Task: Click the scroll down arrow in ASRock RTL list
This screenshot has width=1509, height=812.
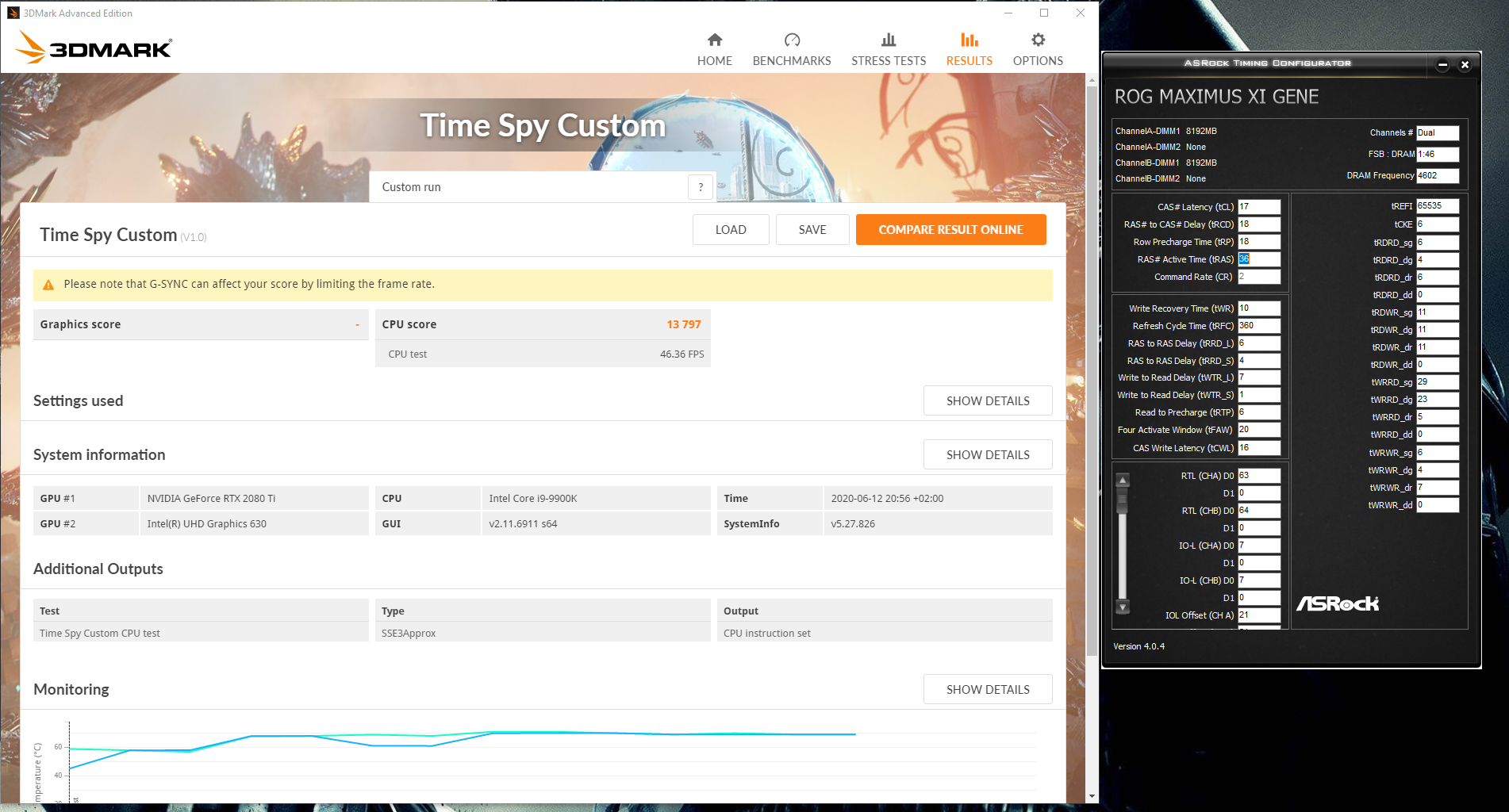Action: tap(1123, 607)
